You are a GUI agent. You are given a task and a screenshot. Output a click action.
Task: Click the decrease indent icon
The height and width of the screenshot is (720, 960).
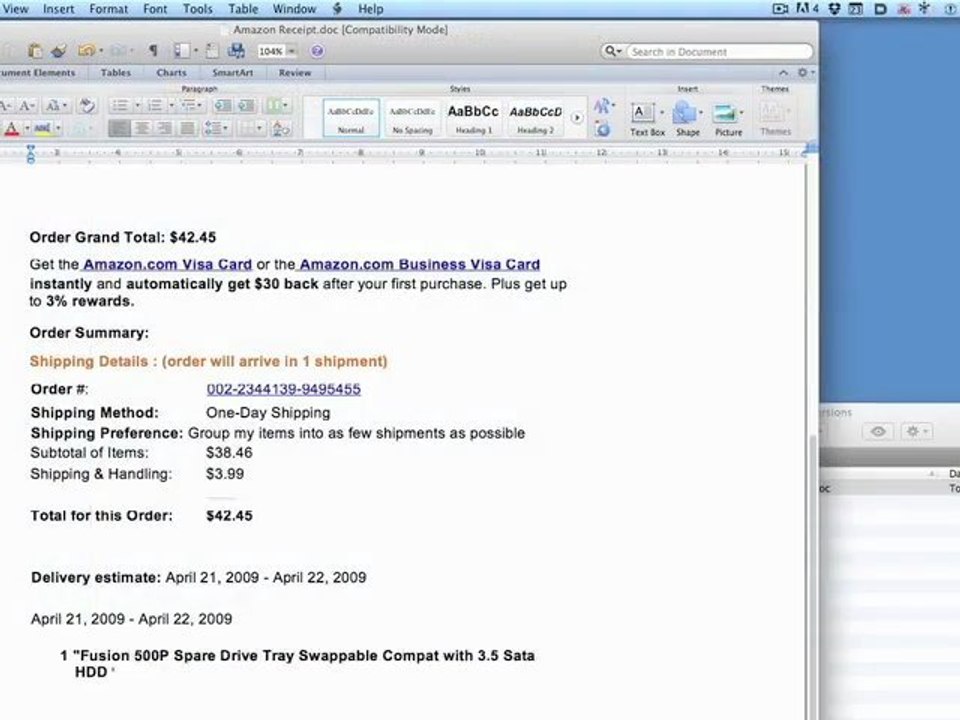pos(223,105)
